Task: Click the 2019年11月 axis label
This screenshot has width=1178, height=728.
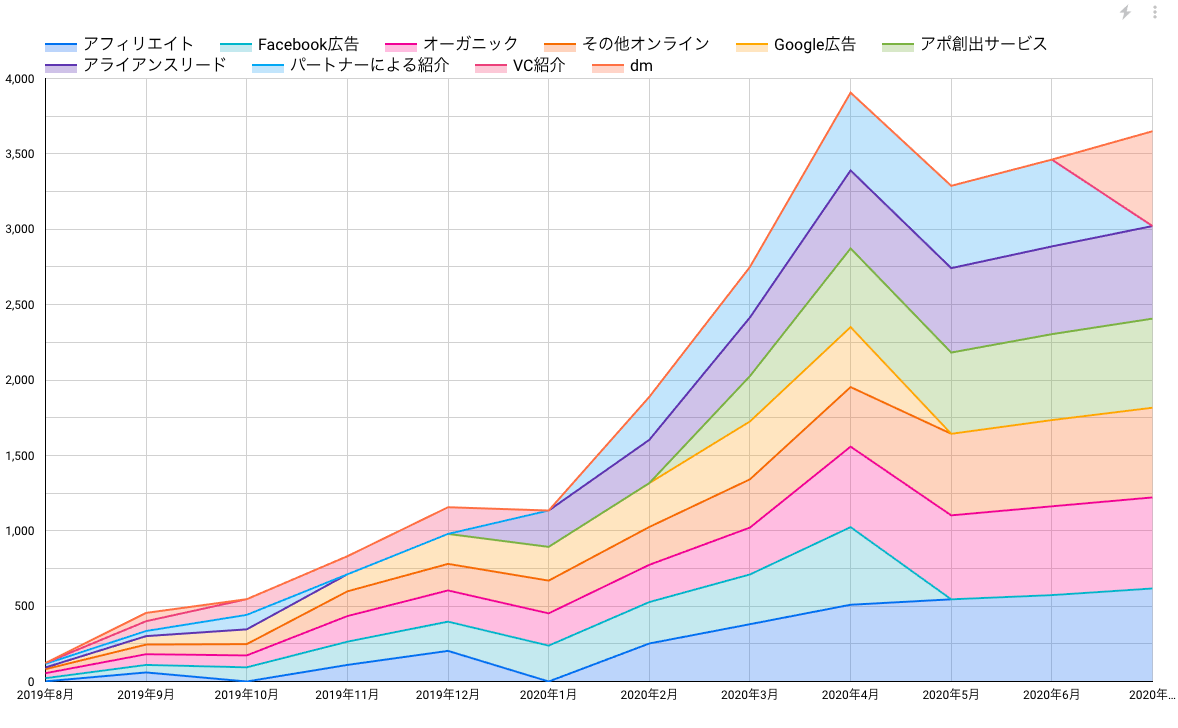Action: (x=347, y=695)
